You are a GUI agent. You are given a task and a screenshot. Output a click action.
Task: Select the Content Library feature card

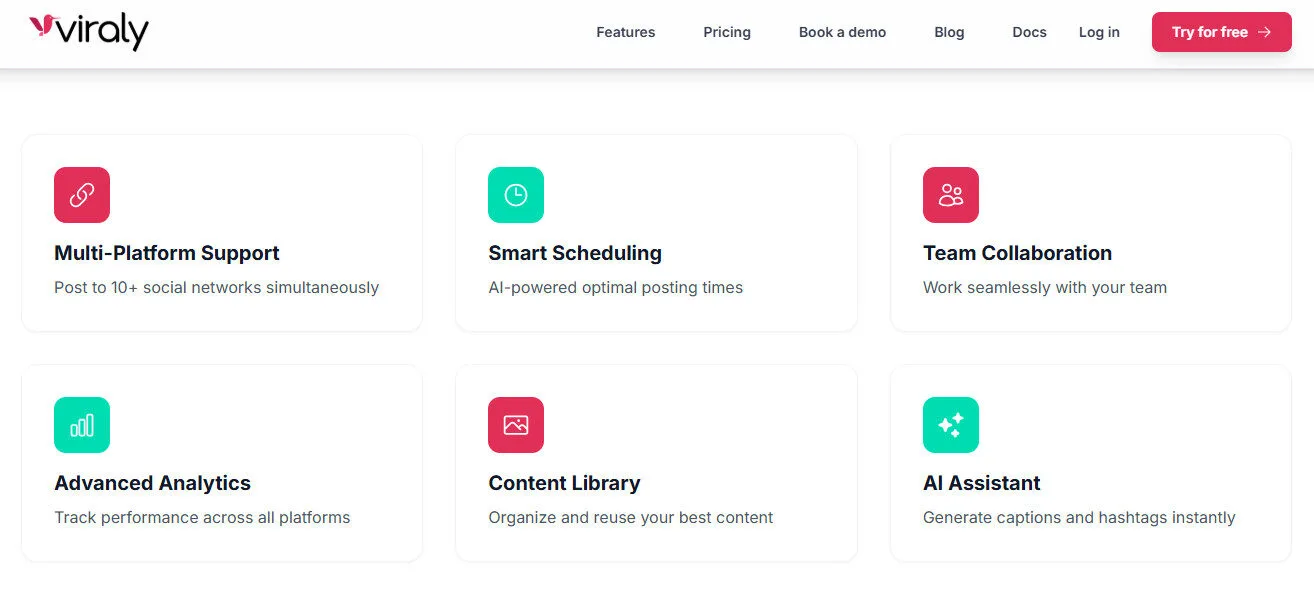coord(656,462)
